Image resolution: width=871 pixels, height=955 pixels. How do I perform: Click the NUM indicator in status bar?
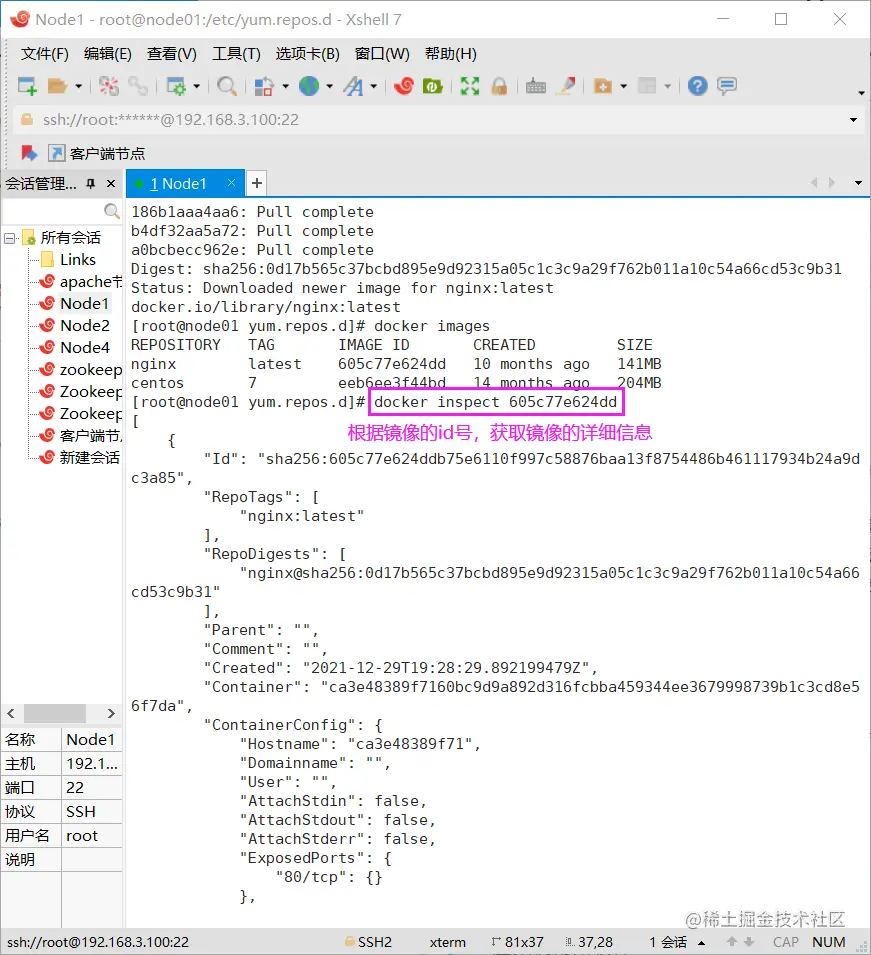coord(828,942)
